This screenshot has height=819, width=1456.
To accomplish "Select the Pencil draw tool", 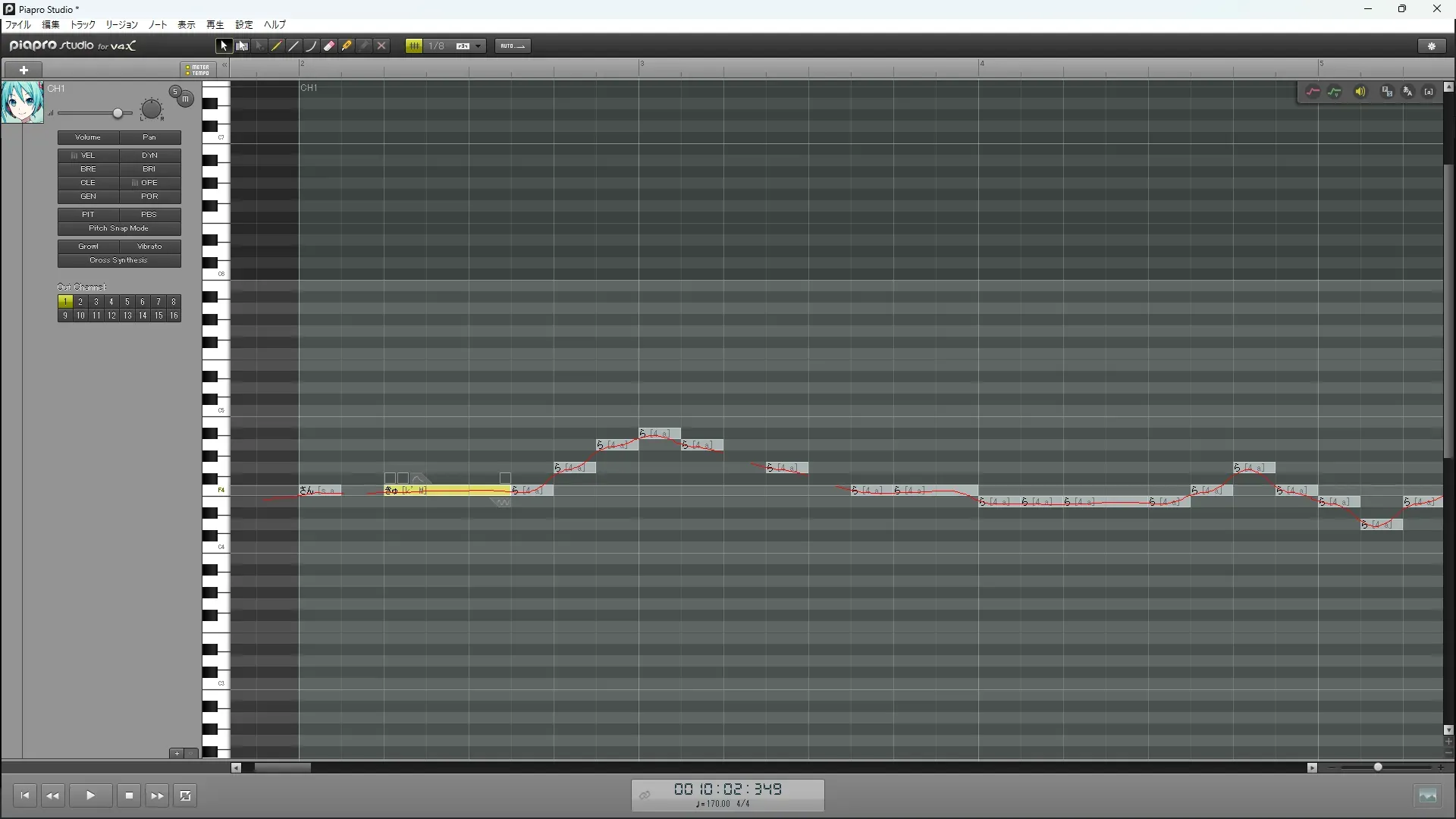I will click(277, 46).
